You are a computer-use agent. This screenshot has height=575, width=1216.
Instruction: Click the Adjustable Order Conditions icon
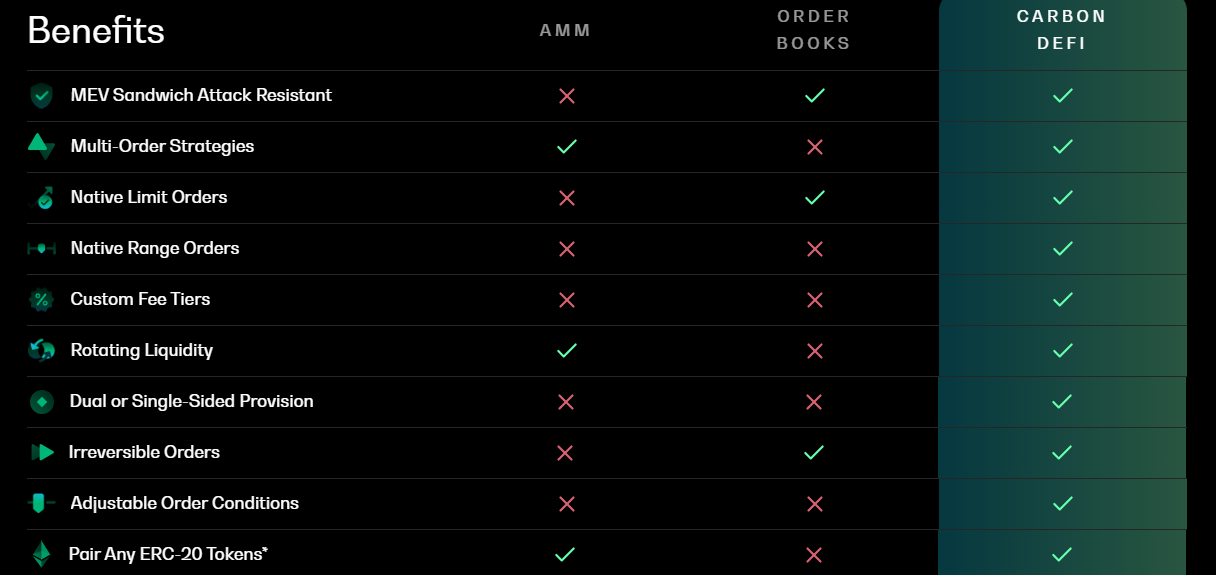41,503
